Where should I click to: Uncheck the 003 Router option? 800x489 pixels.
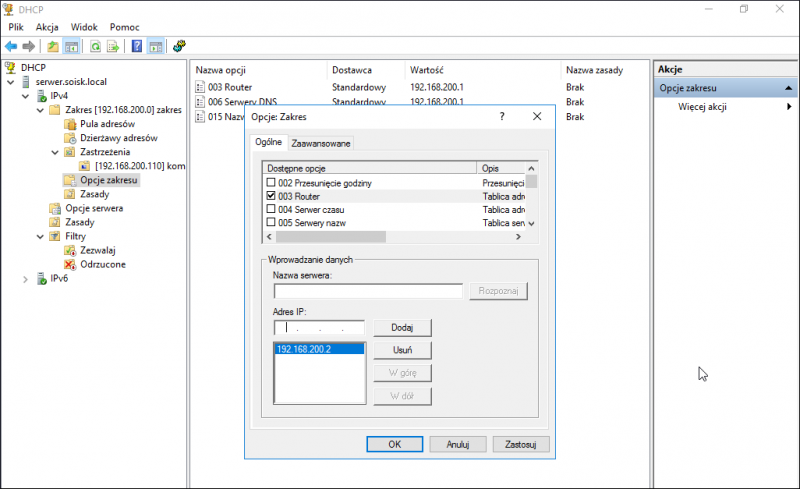pos(271,196)
